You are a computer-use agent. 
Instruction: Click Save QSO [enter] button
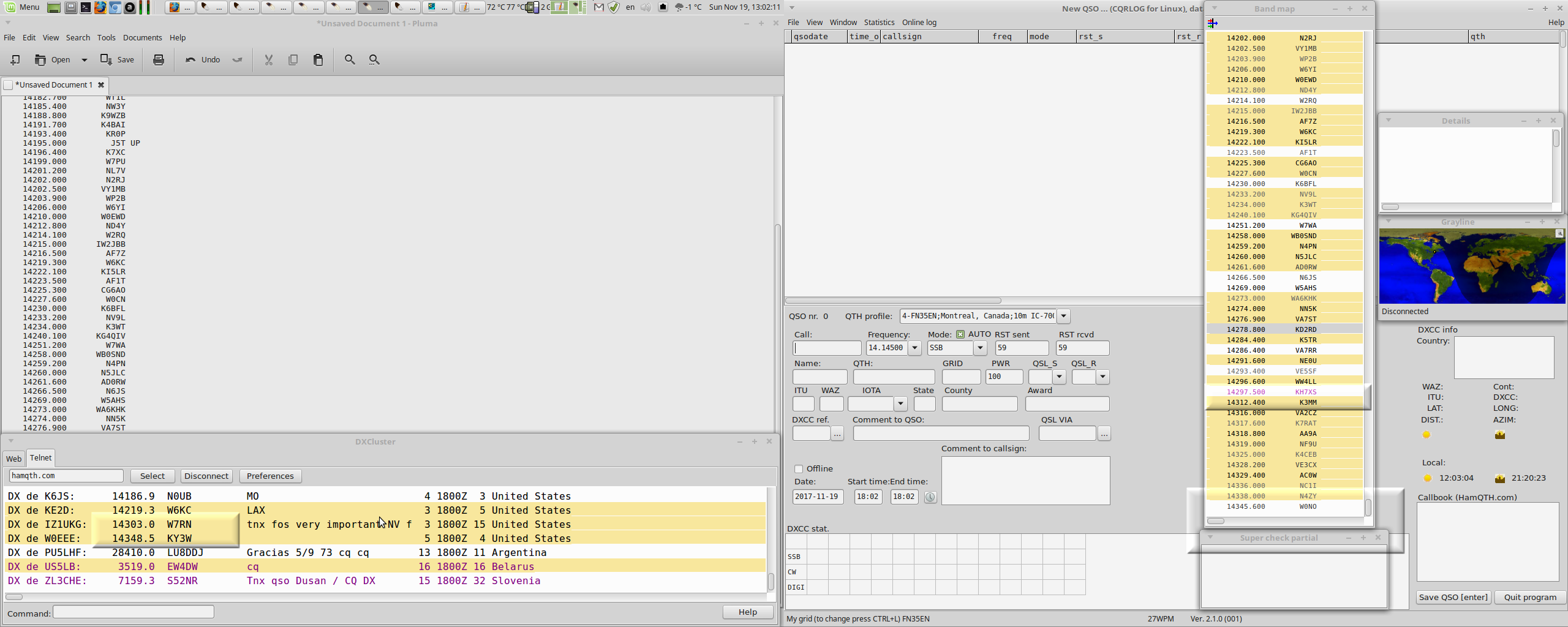tap(1453, 597)
